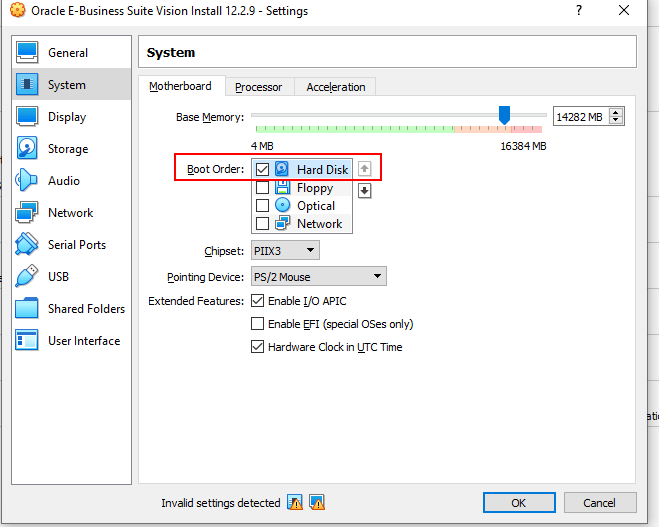Open the USB settings icon
This screenshot has height=527, width=659.
click(x=28, y=277)
